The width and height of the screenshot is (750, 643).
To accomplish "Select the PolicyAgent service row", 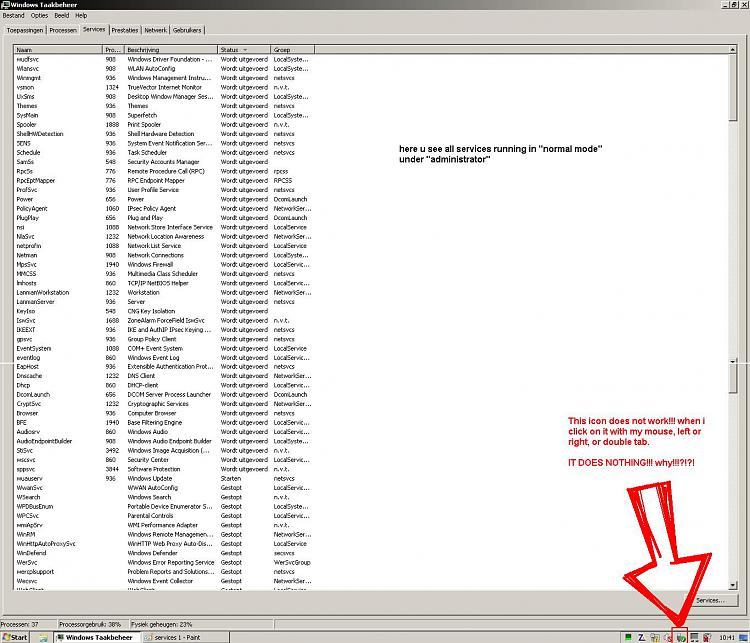I will [x=164, y=209].
